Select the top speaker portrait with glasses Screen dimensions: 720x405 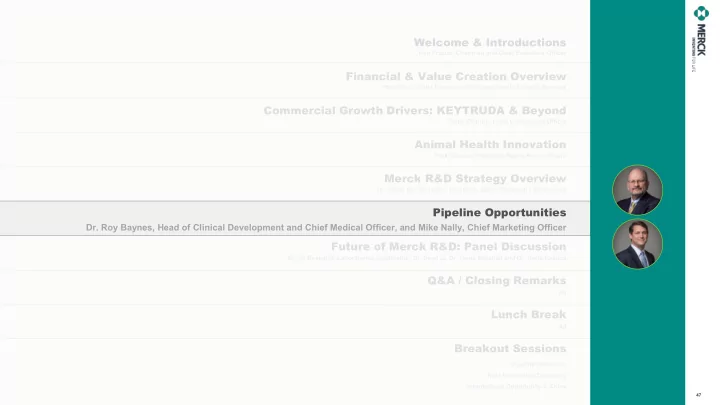637,190
